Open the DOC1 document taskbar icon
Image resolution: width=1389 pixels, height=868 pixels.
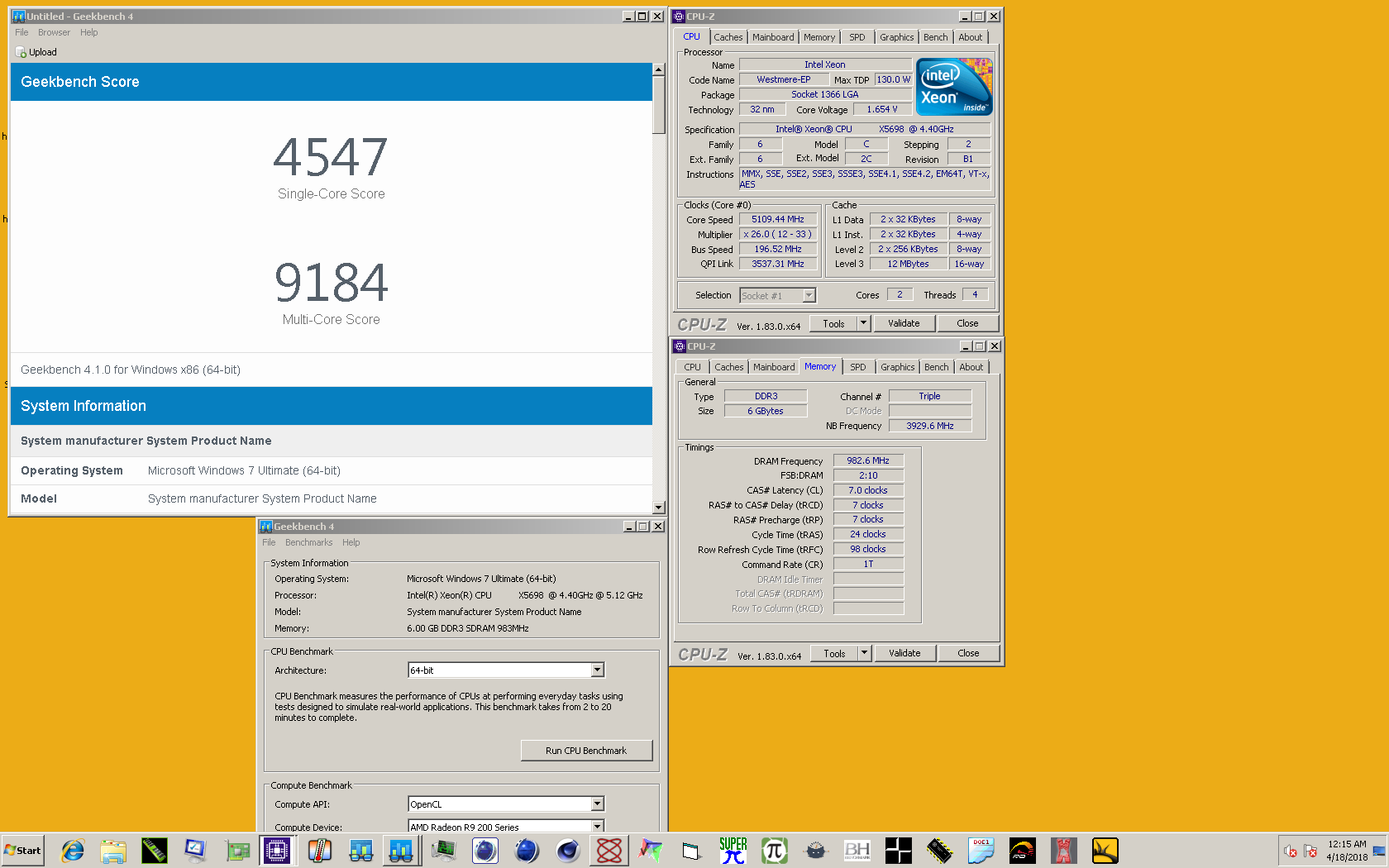[981, 851]
